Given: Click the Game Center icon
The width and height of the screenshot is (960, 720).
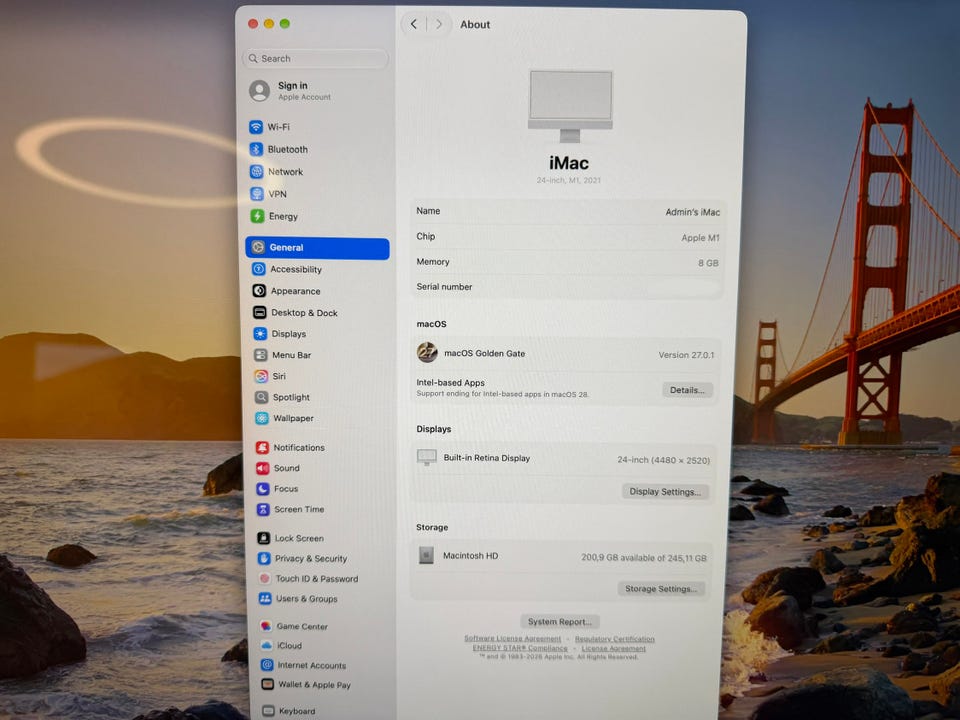Looking at the screenshot, I should [x=266, y=626].
